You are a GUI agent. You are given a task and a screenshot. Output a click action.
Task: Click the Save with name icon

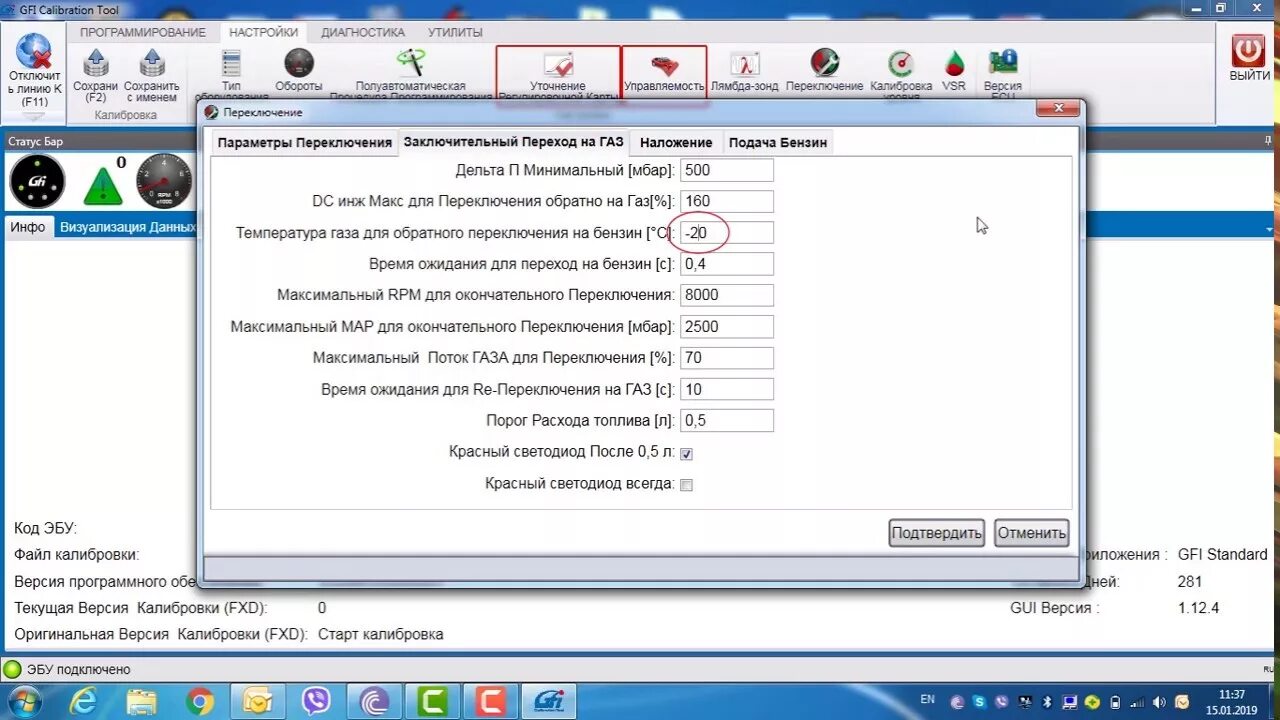(x=152, y=63)
